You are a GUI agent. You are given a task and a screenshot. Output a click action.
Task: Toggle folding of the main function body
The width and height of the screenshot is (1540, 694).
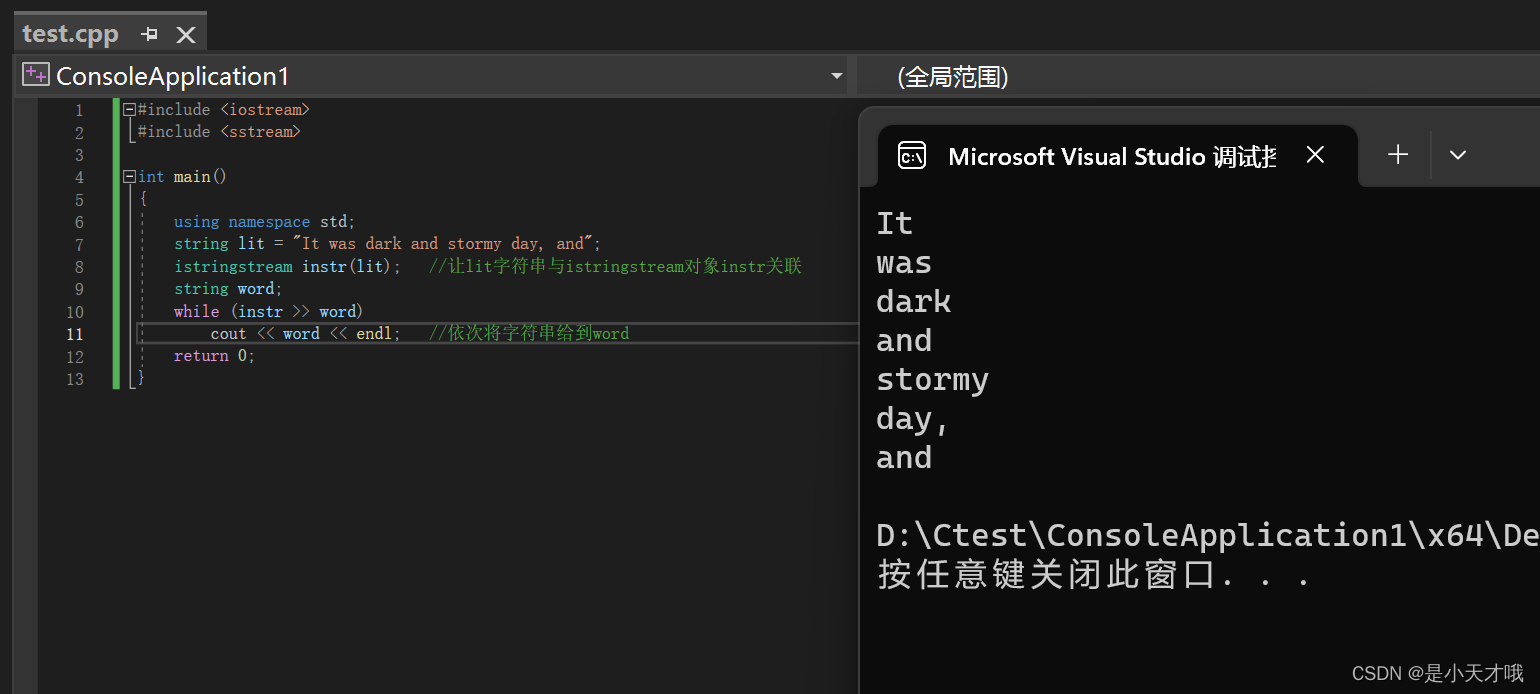click(x=130, y=176)
